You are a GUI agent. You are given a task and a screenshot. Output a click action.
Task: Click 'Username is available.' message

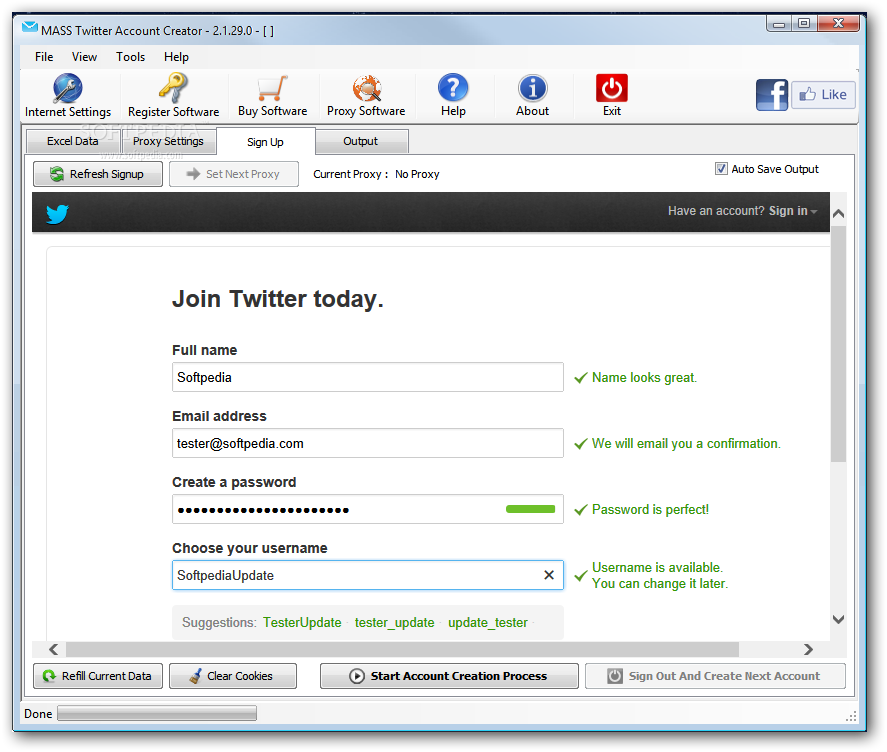click(657, 568)
